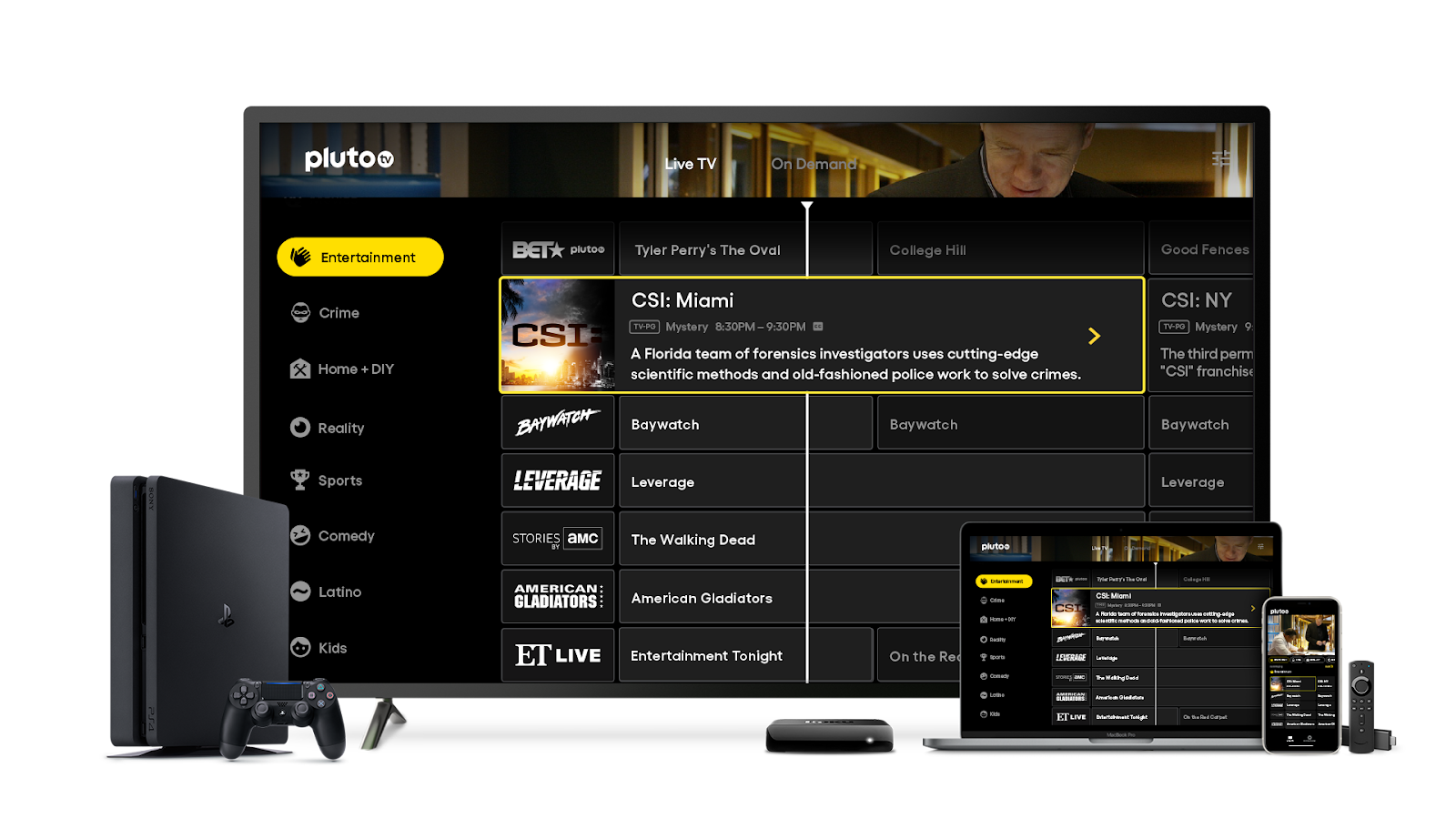
Task: Open the Latino category icon
Action: (x=300, y=591)
